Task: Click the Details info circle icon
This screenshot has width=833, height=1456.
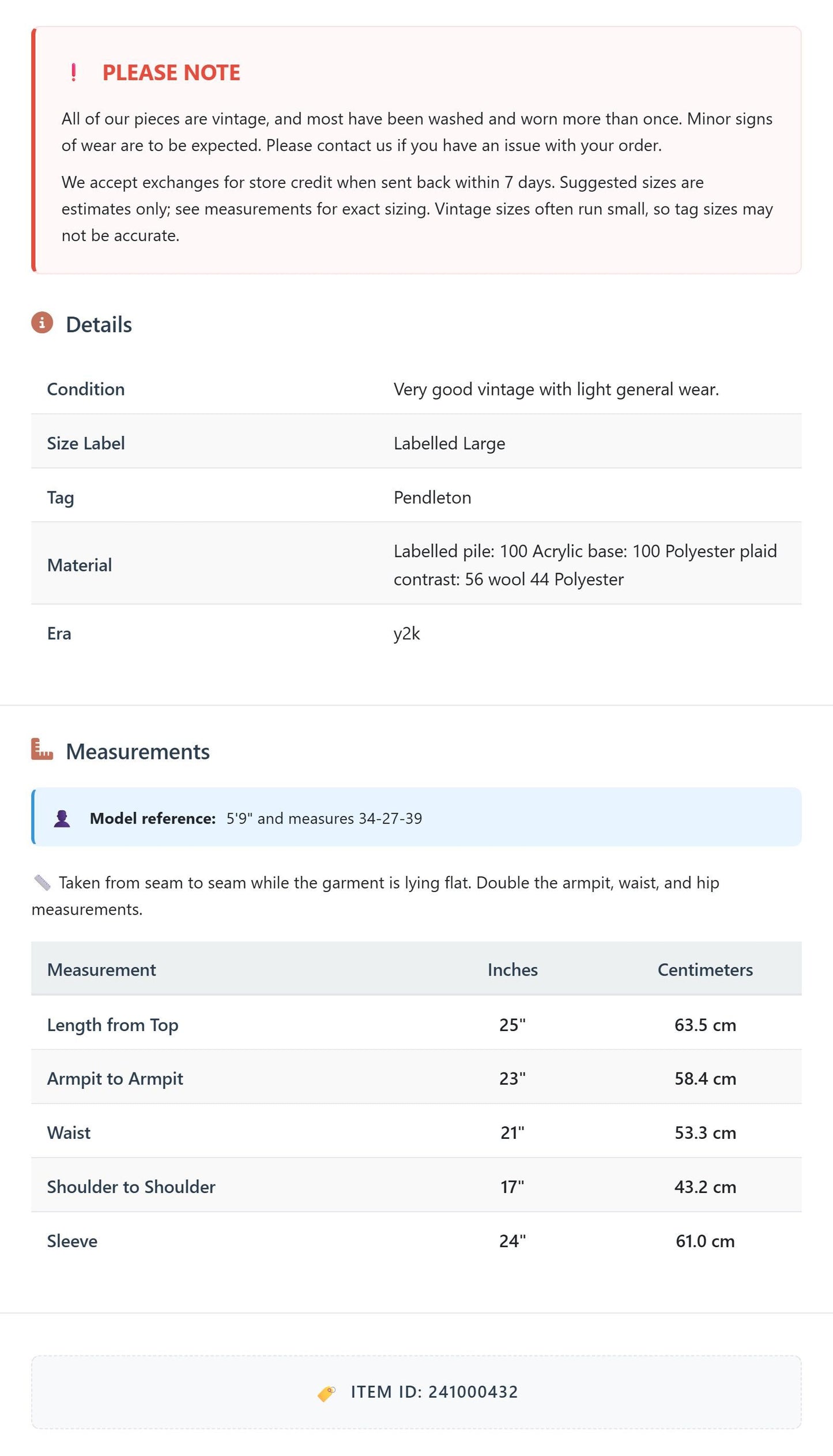Action: [x=42, y=323]
